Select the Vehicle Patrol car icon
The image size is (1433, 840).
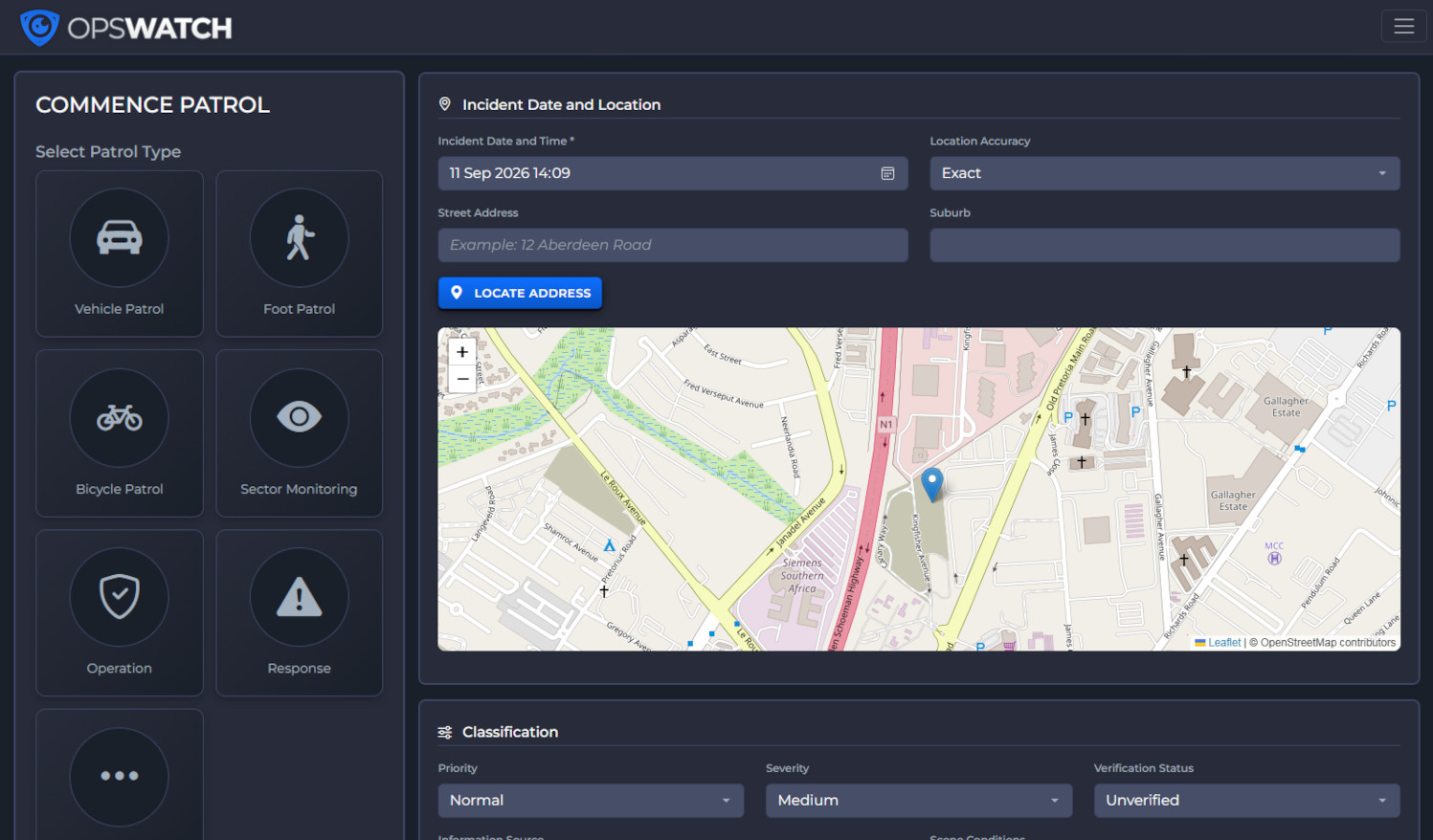point(120,237)
